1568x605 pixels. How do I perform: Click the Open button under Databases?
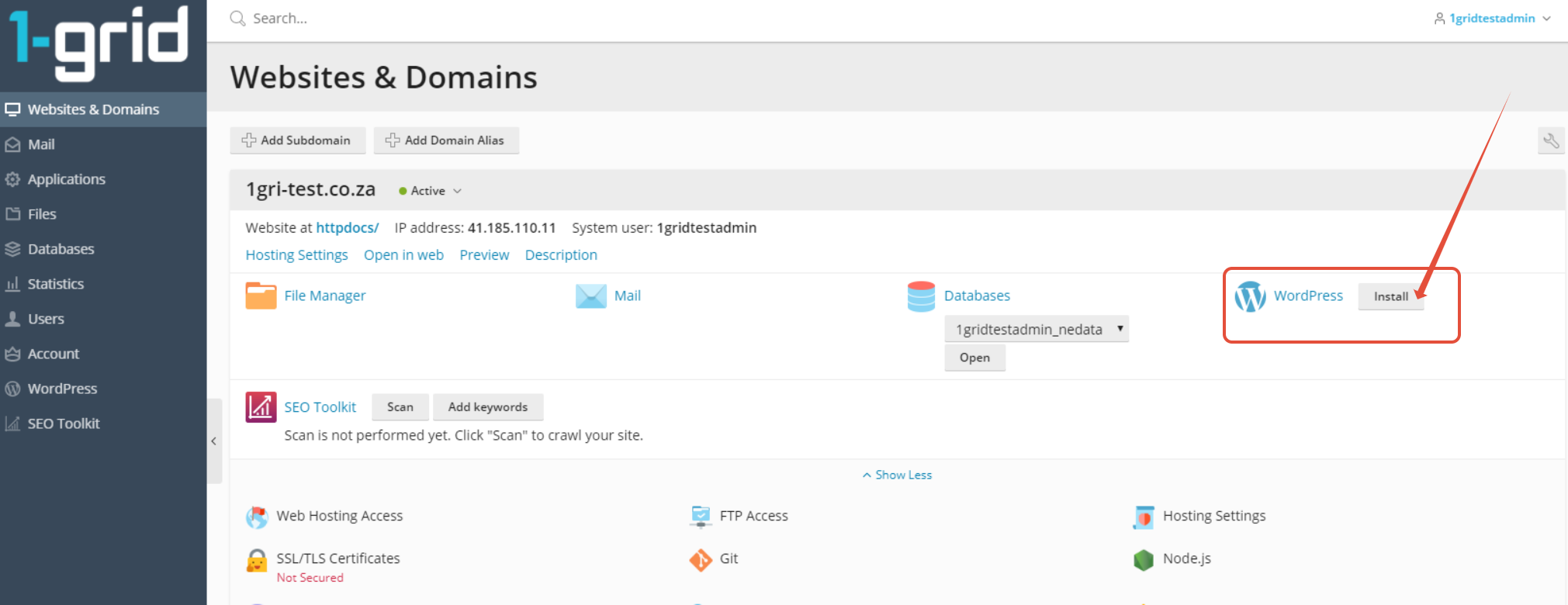point(974,358)
